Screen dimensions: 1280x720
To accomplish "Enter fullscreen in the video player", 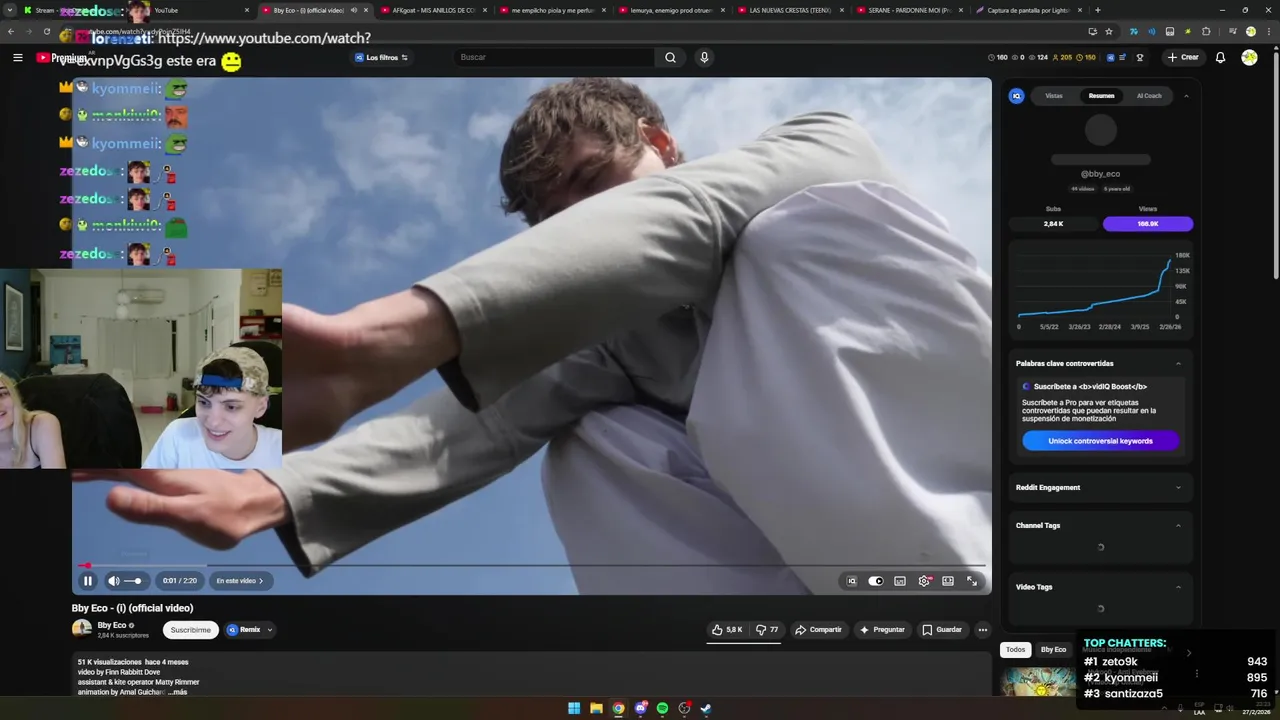I will pos(972,581).
